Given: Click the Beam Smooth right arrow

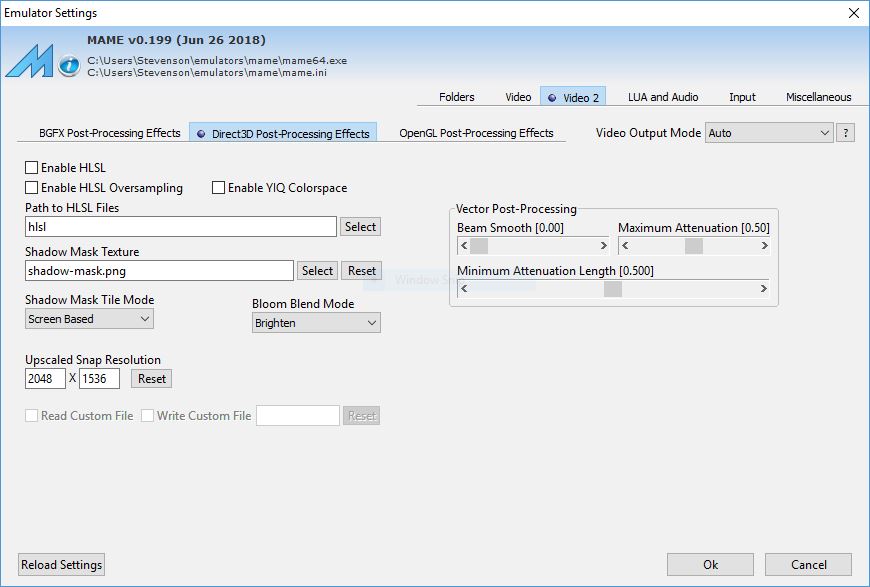Looking at the screenshot, I should click(x=603, y=245).
